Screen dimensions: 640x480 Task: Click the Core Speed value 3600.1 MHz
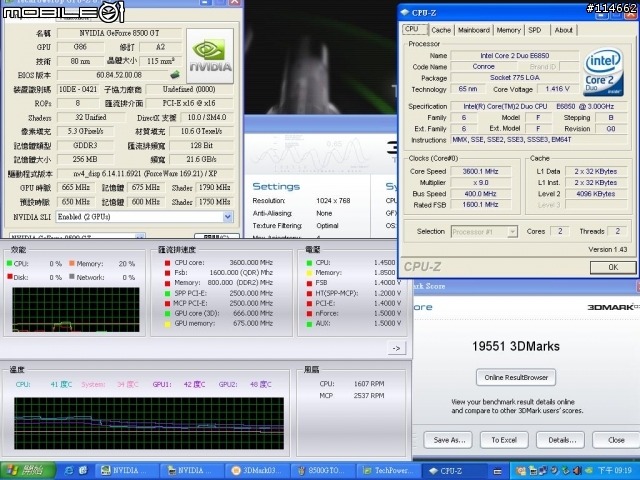(480, 171)
